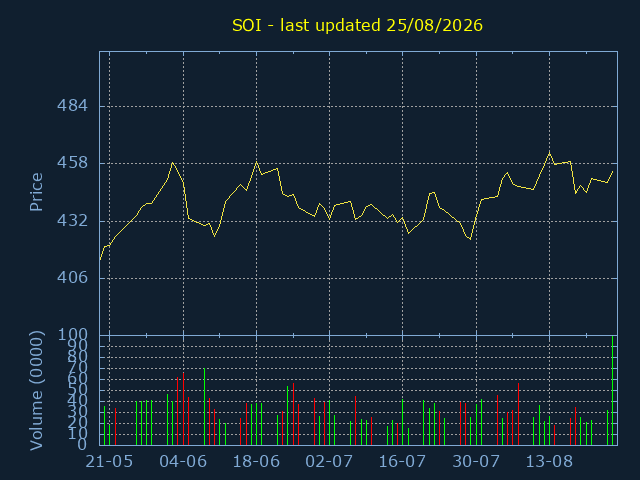The height and width of the screenshot is (480, 640).
Task: Click the 30-07 date label
Action: pos(476,462)
